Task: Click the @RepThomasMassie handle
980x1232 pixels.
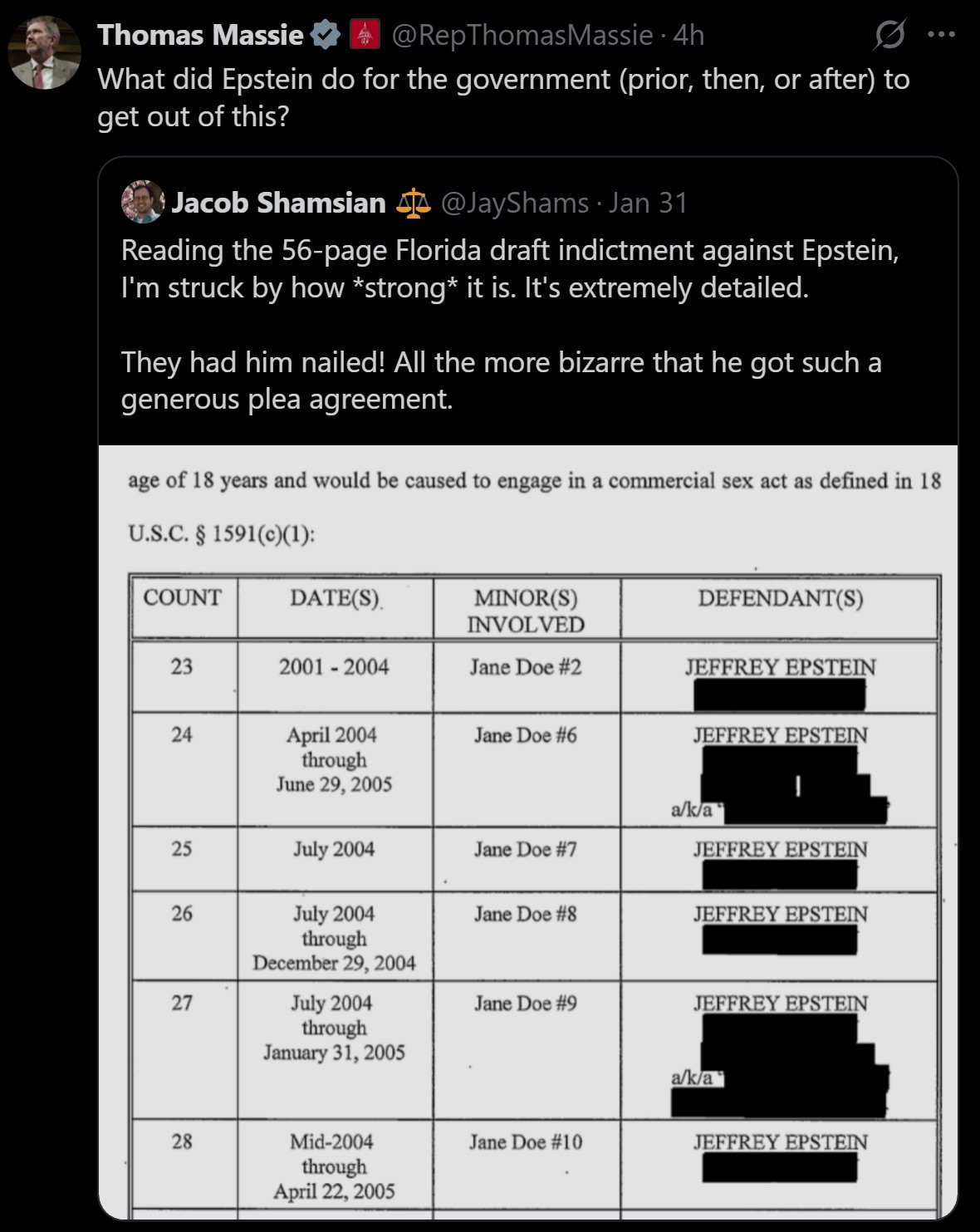Action: coord(522,35)
